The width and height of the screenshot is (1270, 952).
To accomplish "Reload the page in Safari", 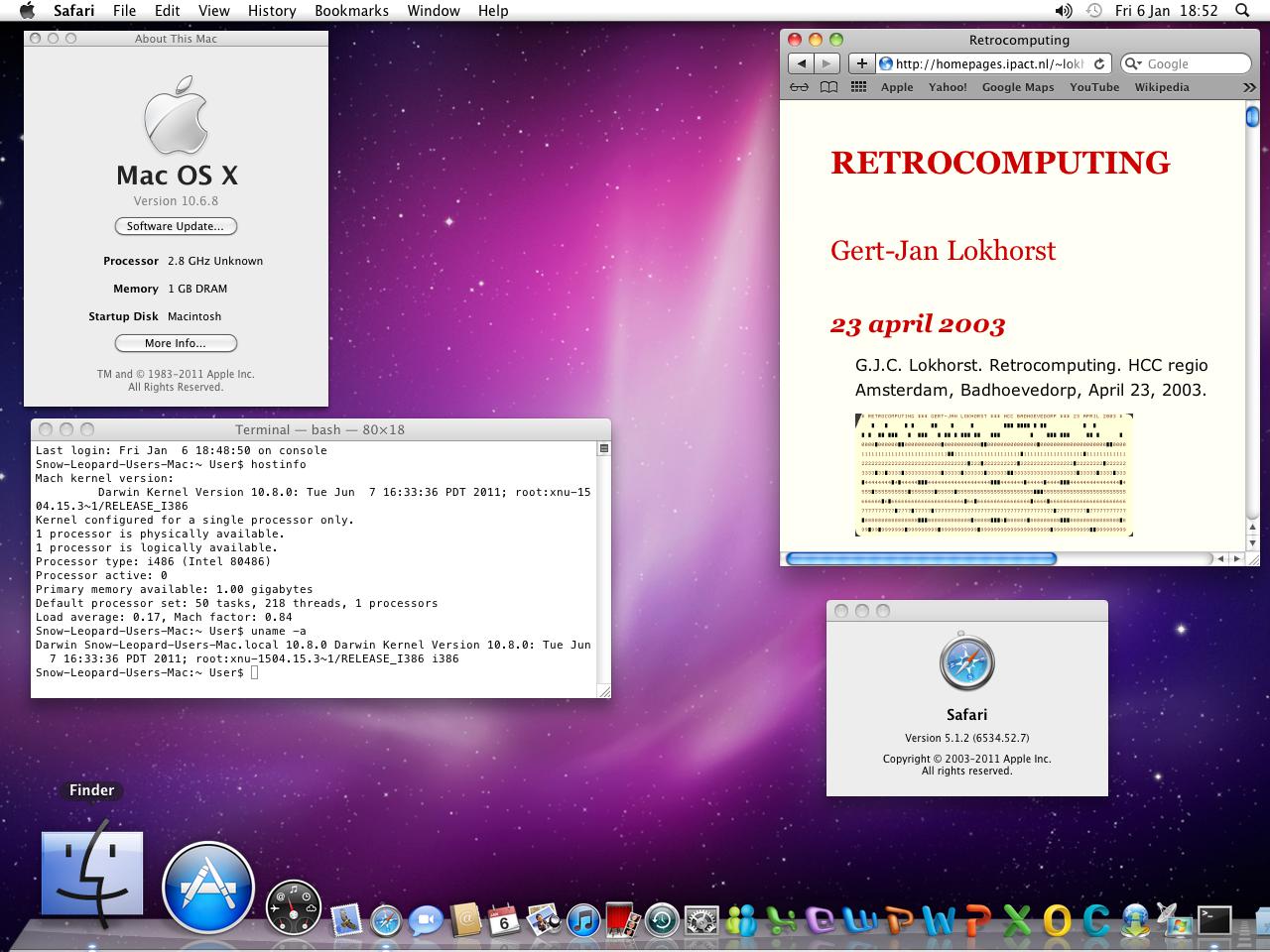I will pos(1098,63).
